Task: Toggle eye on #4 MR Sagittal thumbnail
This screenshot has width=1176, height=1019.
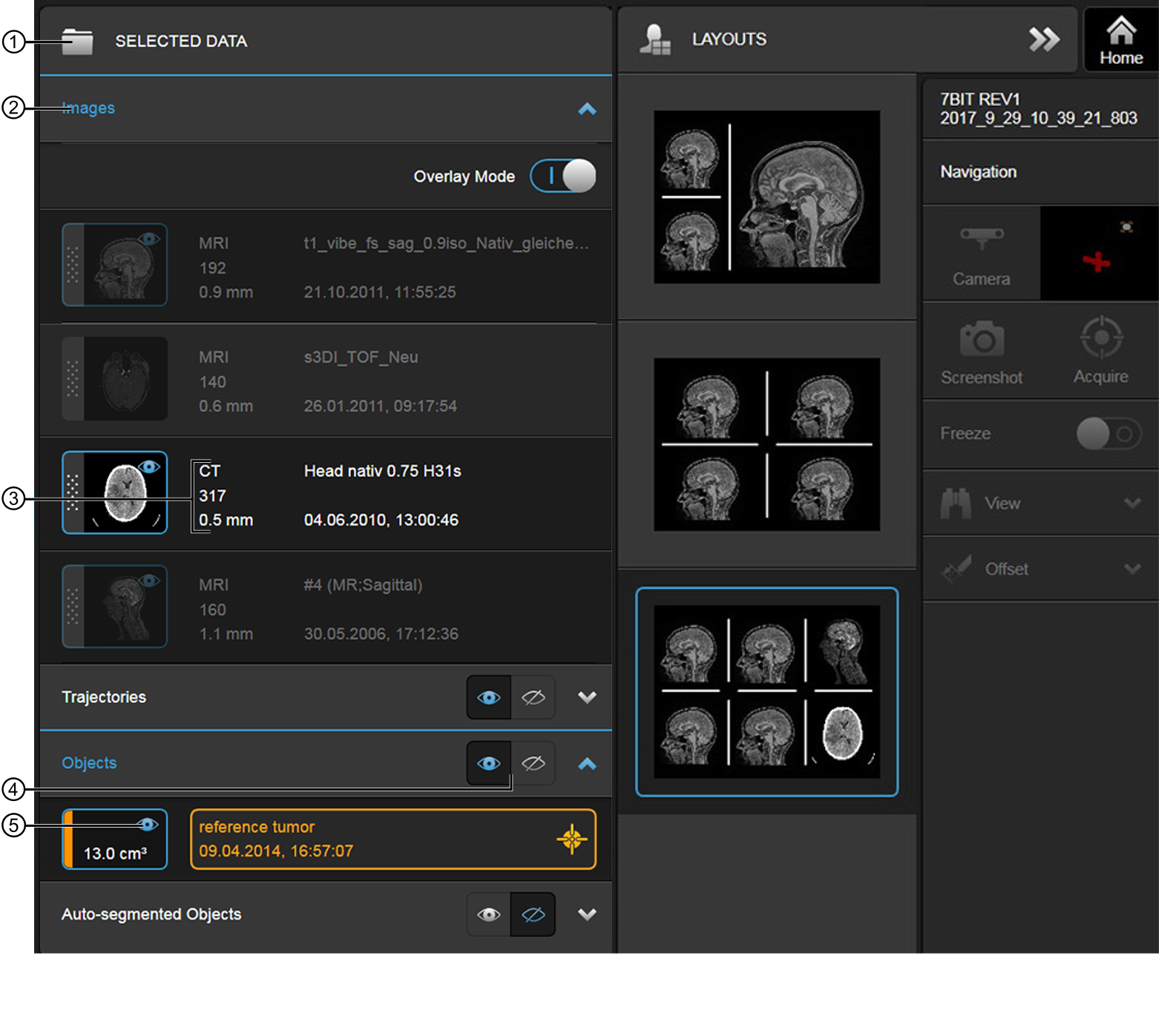Action: 149,581
